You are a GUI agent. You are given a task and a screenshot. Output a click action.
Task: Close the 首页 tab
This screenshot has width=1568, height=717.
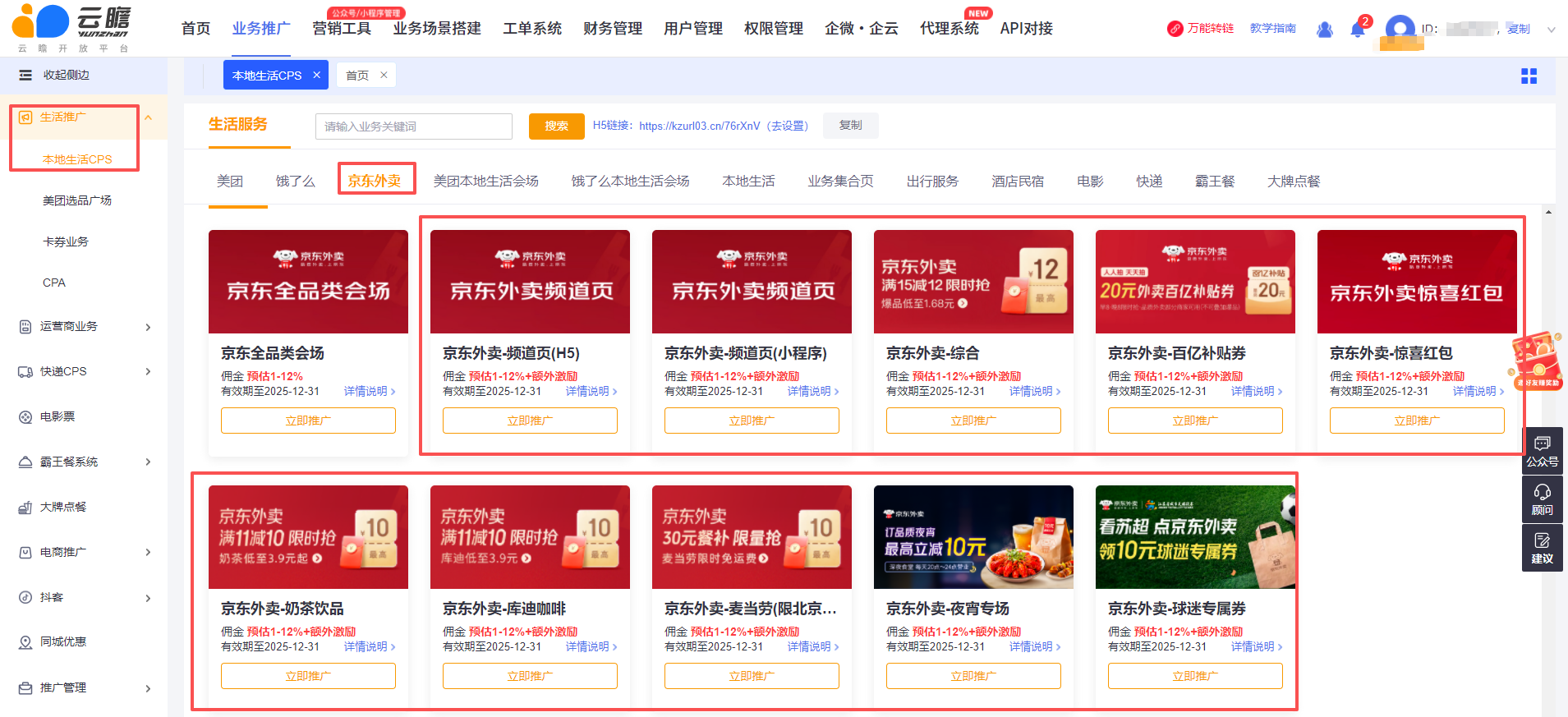[384, 75]
